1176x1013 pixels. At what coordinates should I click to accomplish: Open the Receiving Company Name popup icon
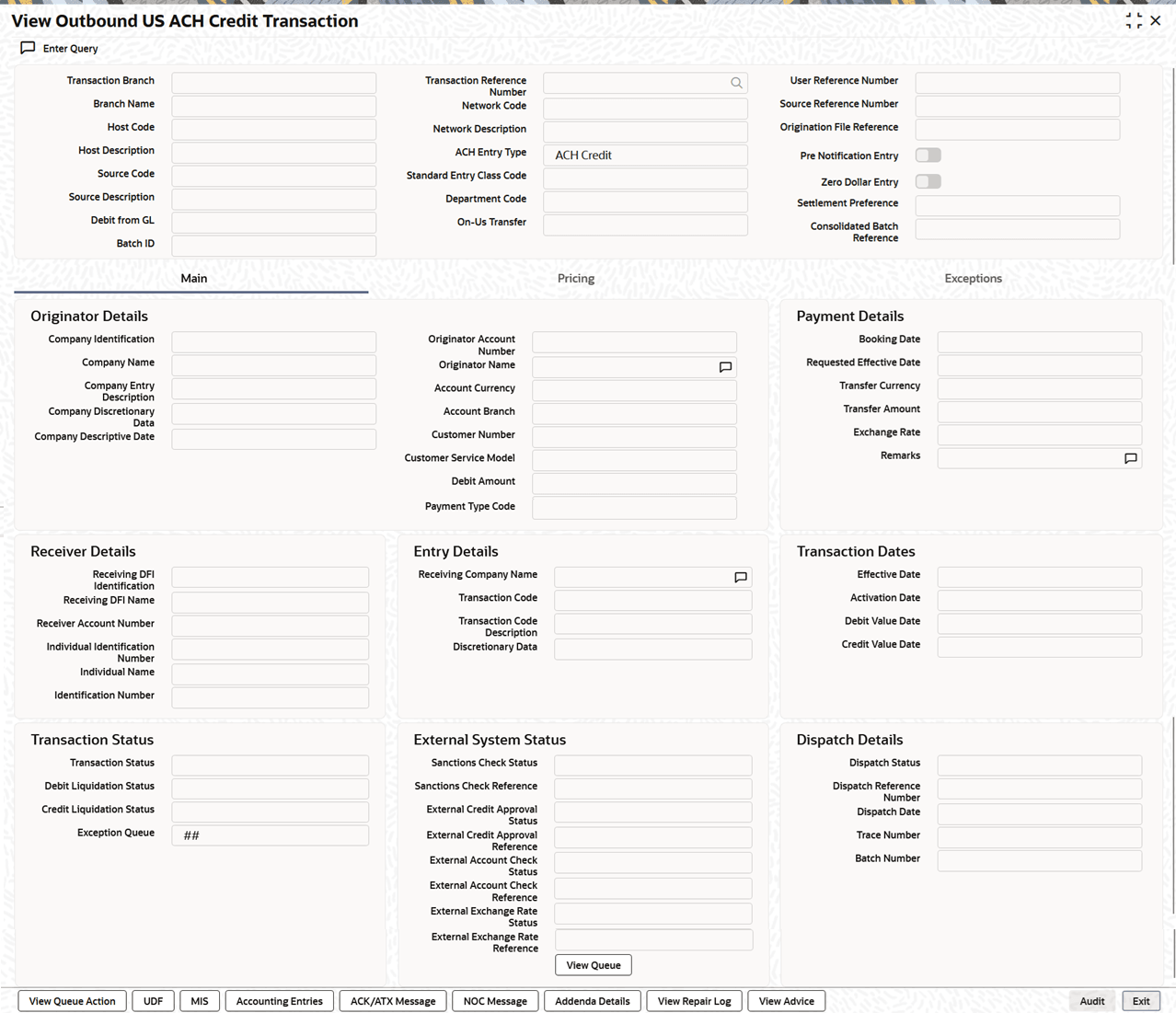[741, 577]
